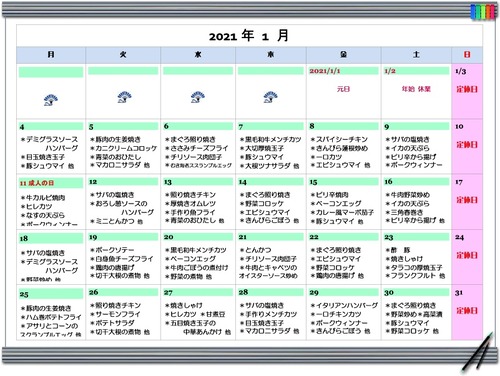Click 'ハム巻ポテトフライ' on the 25th
This screenshot has height=376, width=500.
(53, 317)
